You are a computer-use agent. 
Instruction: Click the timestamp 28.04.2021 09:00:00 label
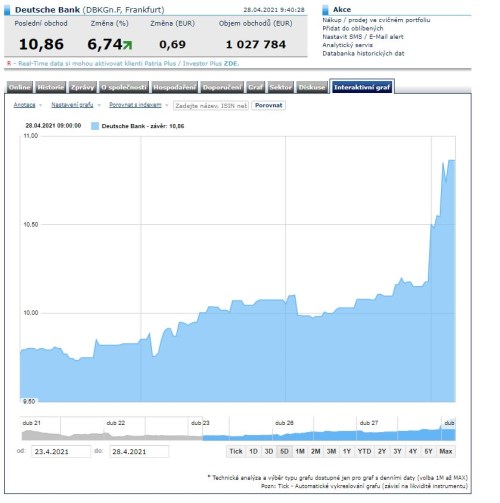53,126
